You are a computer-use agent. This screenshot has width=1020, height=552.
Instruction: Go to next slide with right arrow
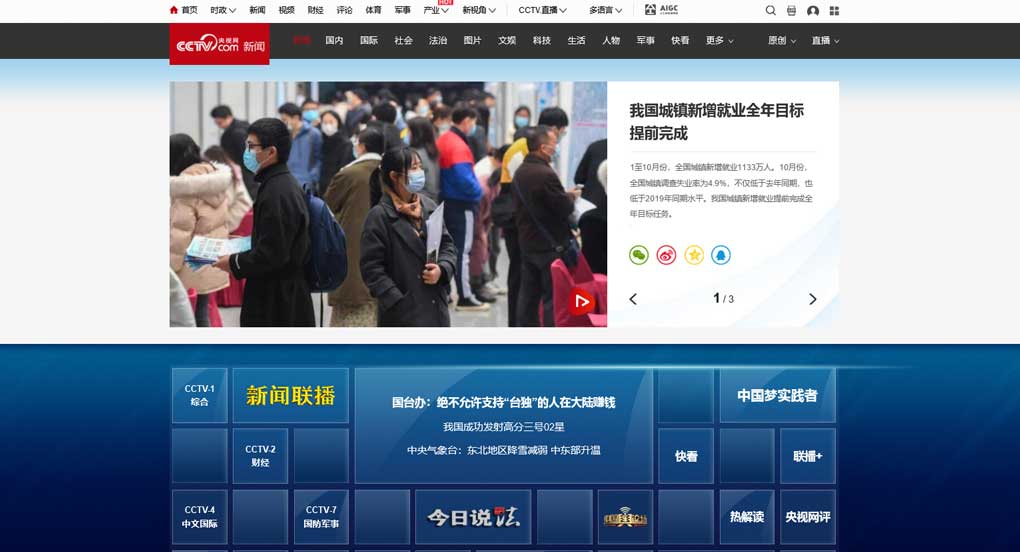[x=812, y=299]
